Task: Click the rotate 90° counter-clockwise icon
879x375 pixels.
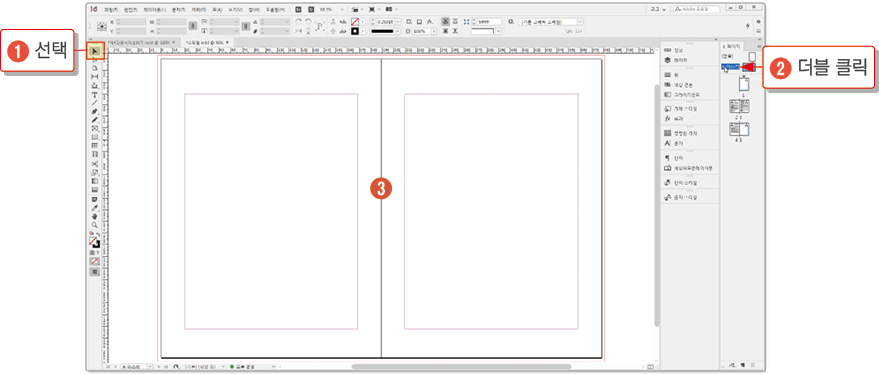Action: pyautogui.click(x=308, y=21)
